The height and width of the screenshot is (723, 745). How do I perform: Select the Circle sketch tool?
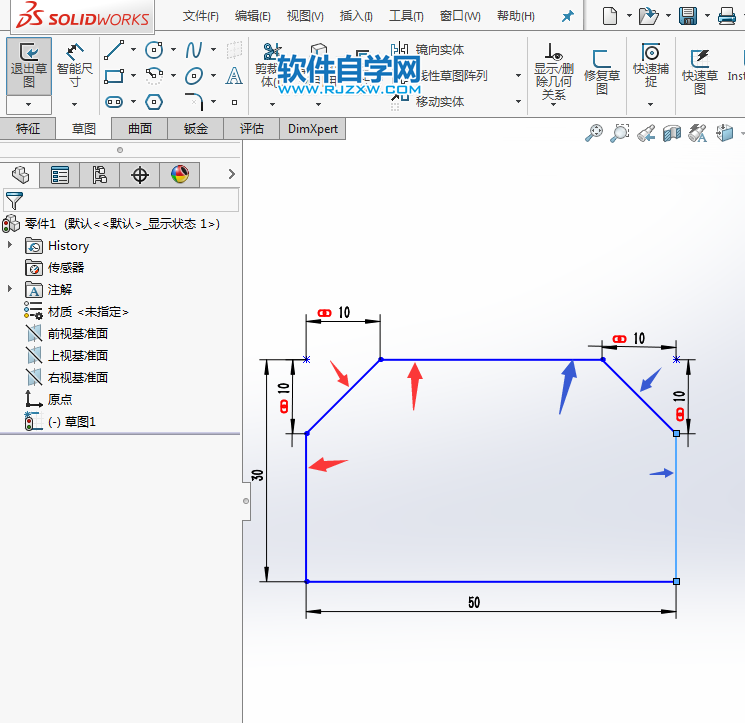pyautogui.click(x=154, y=50)
